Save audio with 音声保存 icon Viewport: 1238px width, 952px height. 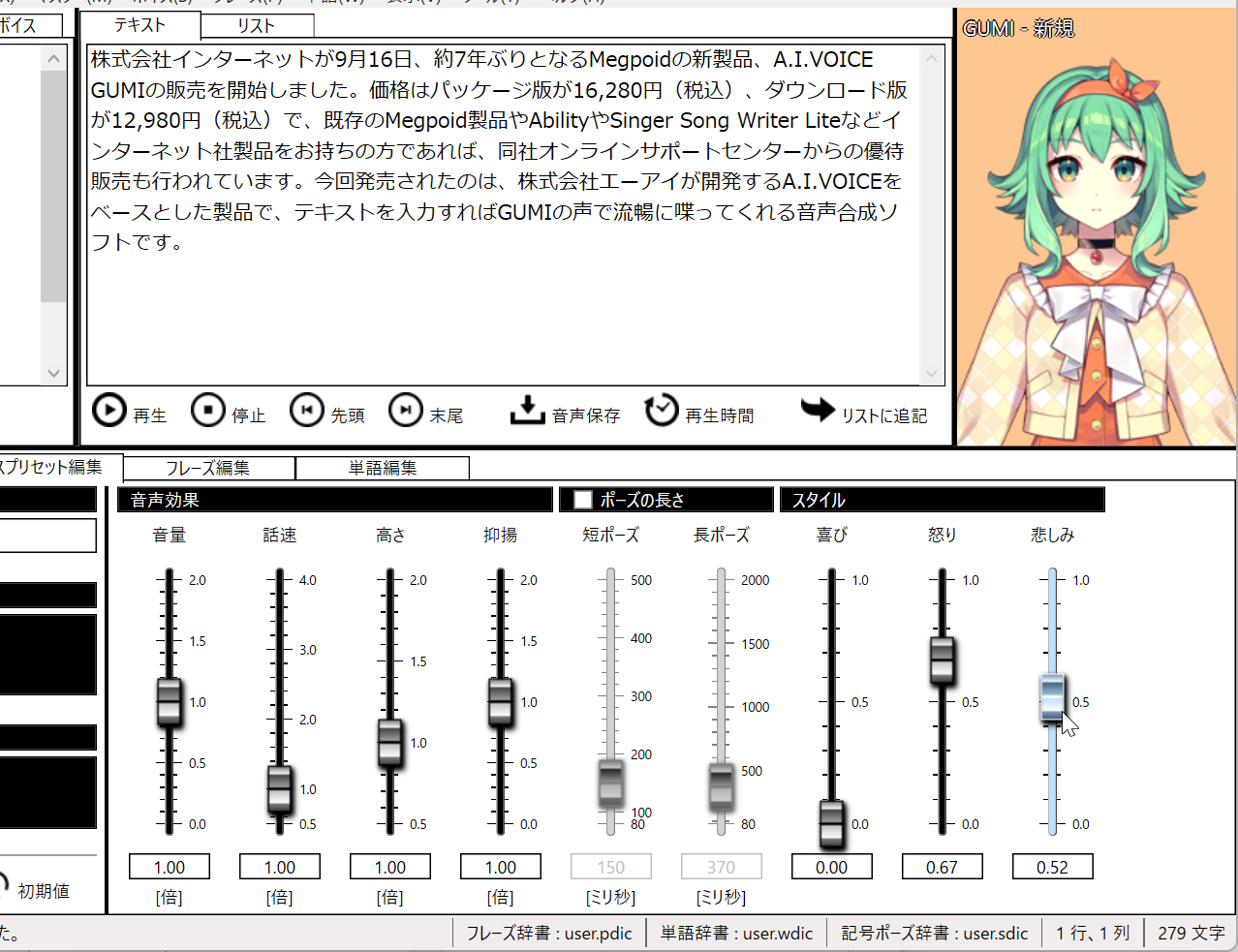[527, 411]
